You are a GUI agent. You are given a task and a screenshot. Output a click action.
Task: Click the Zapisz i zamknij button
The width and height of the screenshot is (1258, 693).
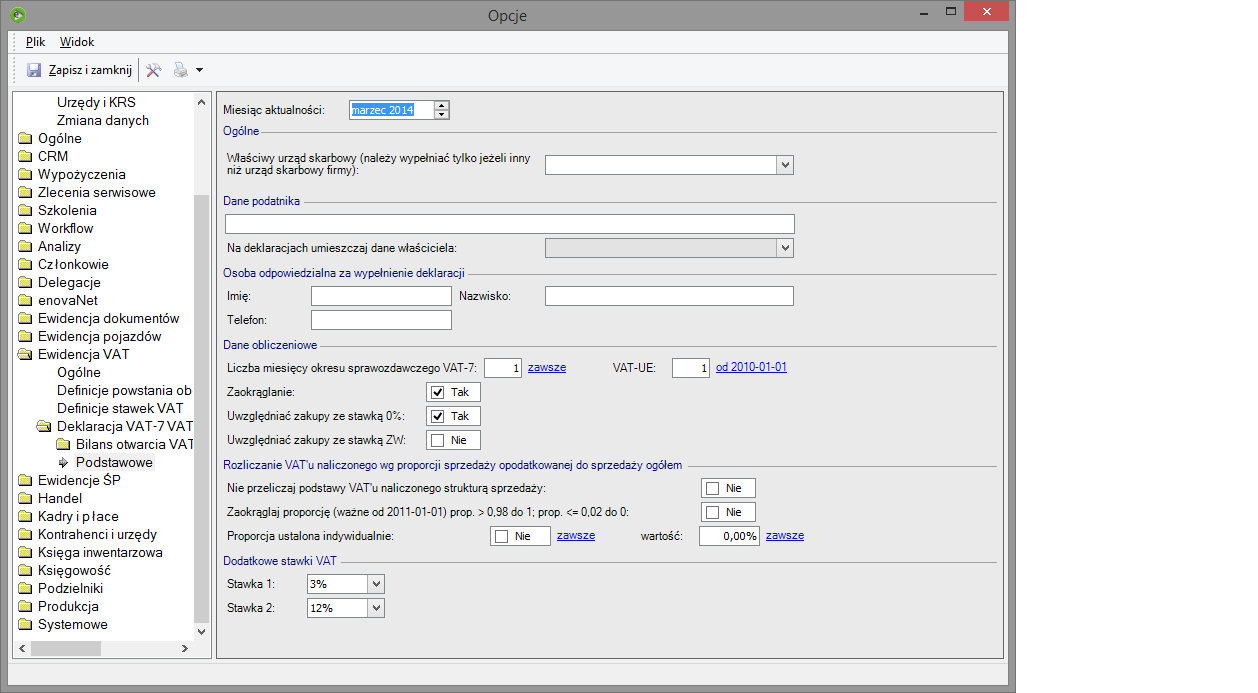[x=79, y=70]
